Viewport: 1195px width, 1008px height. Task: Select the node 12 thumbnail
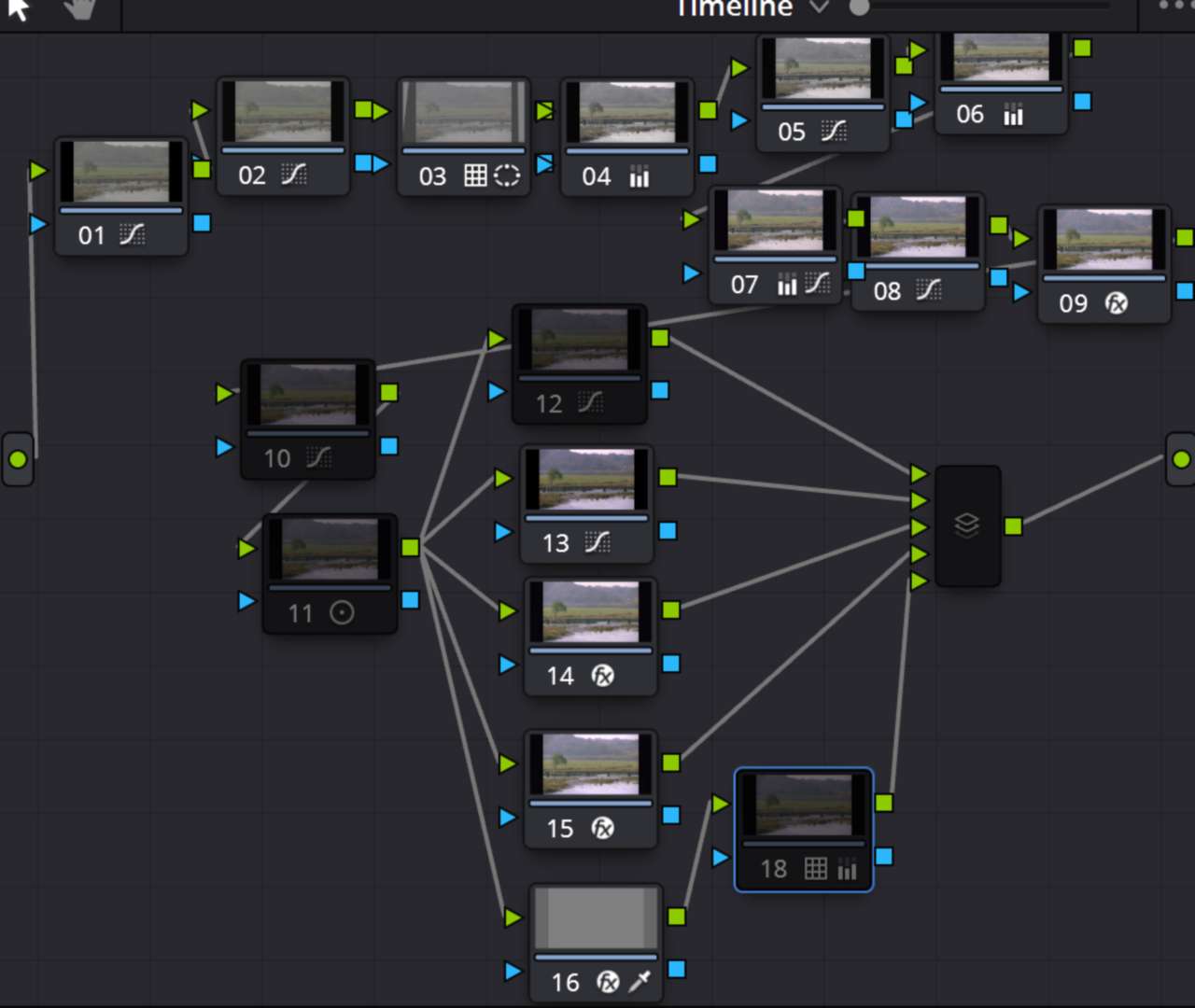pyautogui.click(x=580, y=340)
